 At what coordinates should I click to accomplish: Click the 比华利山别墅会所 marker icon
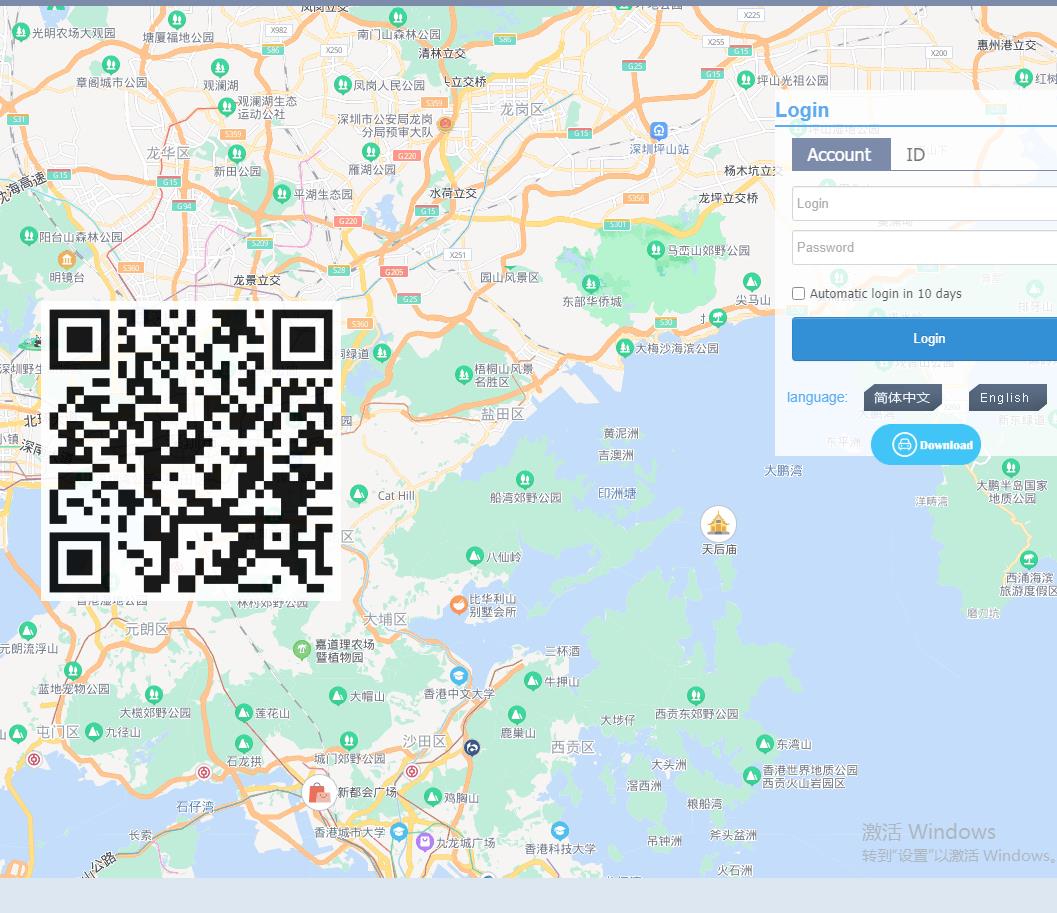[x=458, y=605]
